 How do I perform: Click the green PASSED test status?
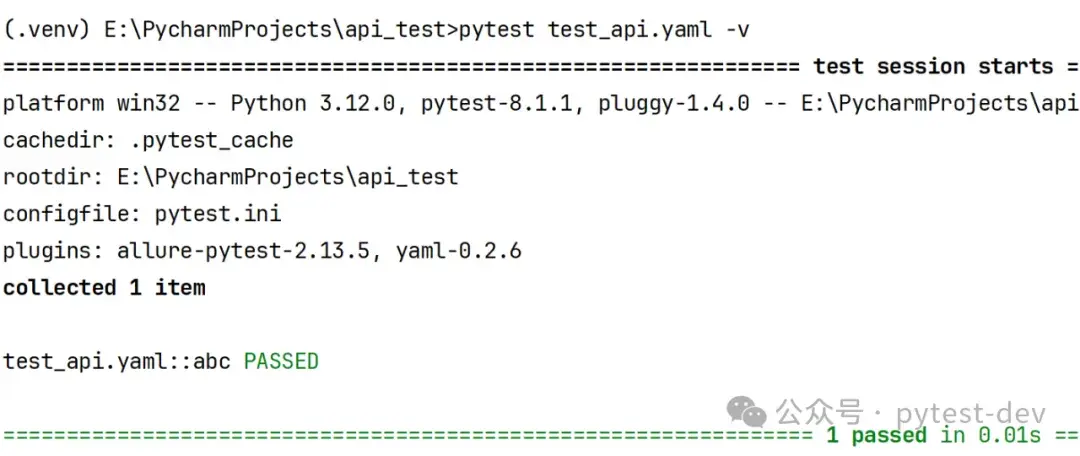(281, 361)
